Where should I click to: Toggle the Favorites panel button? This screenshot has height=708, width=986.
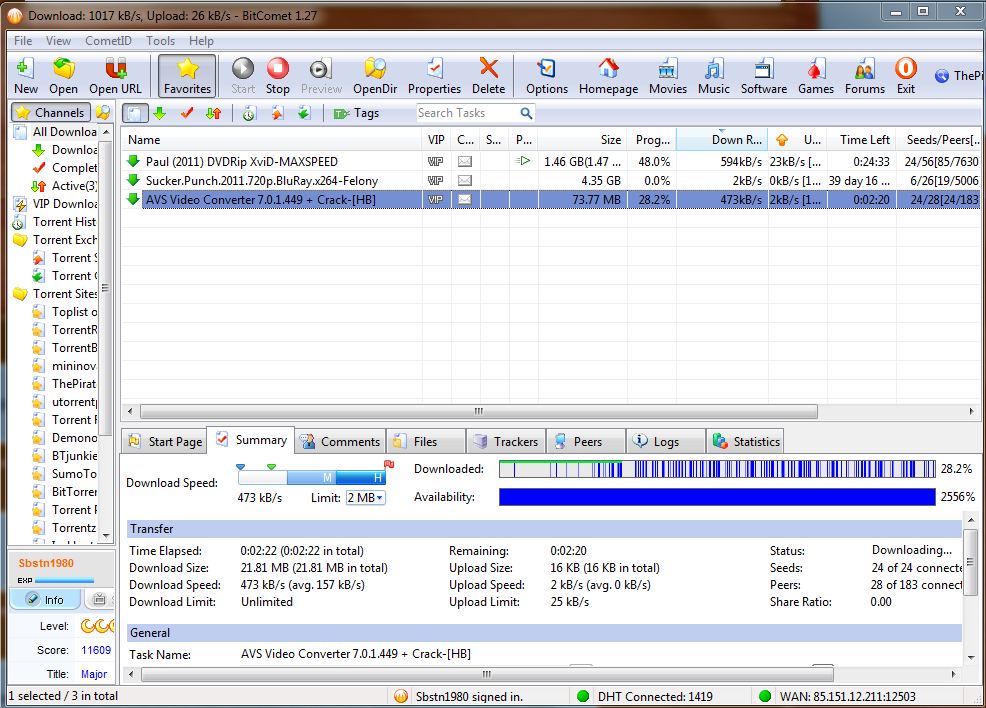187,75
